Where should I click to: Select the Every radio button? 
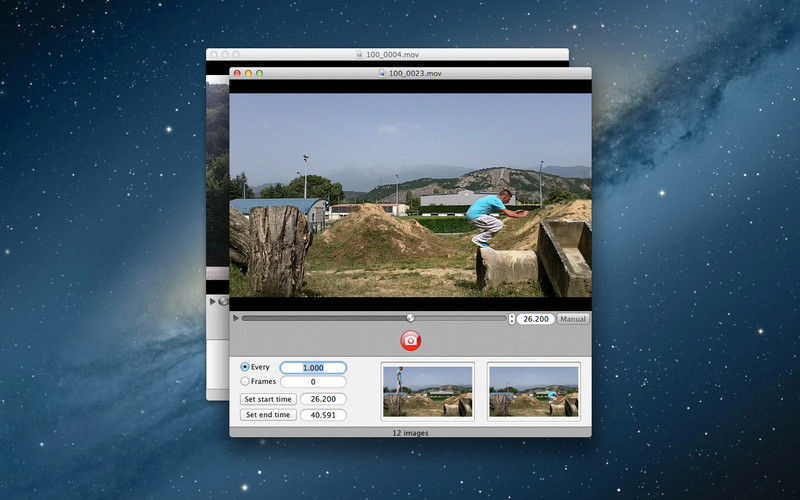coord(245,367)
